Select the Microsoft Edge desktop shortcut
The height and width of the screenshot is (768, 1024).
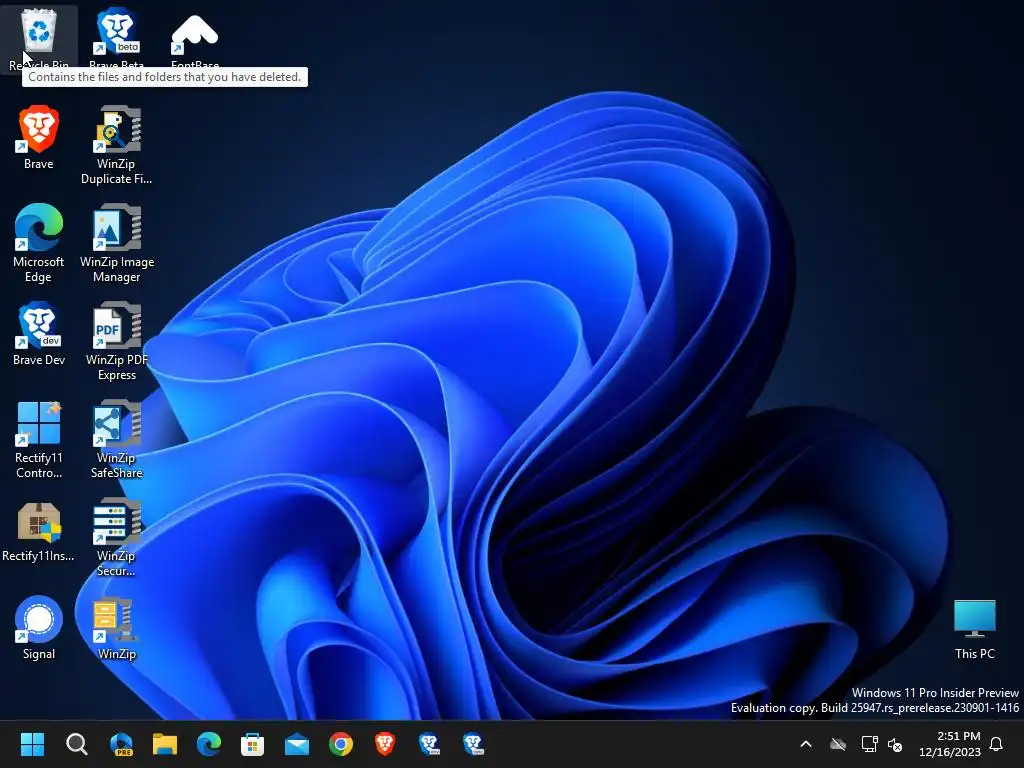[x=39, y=243]
